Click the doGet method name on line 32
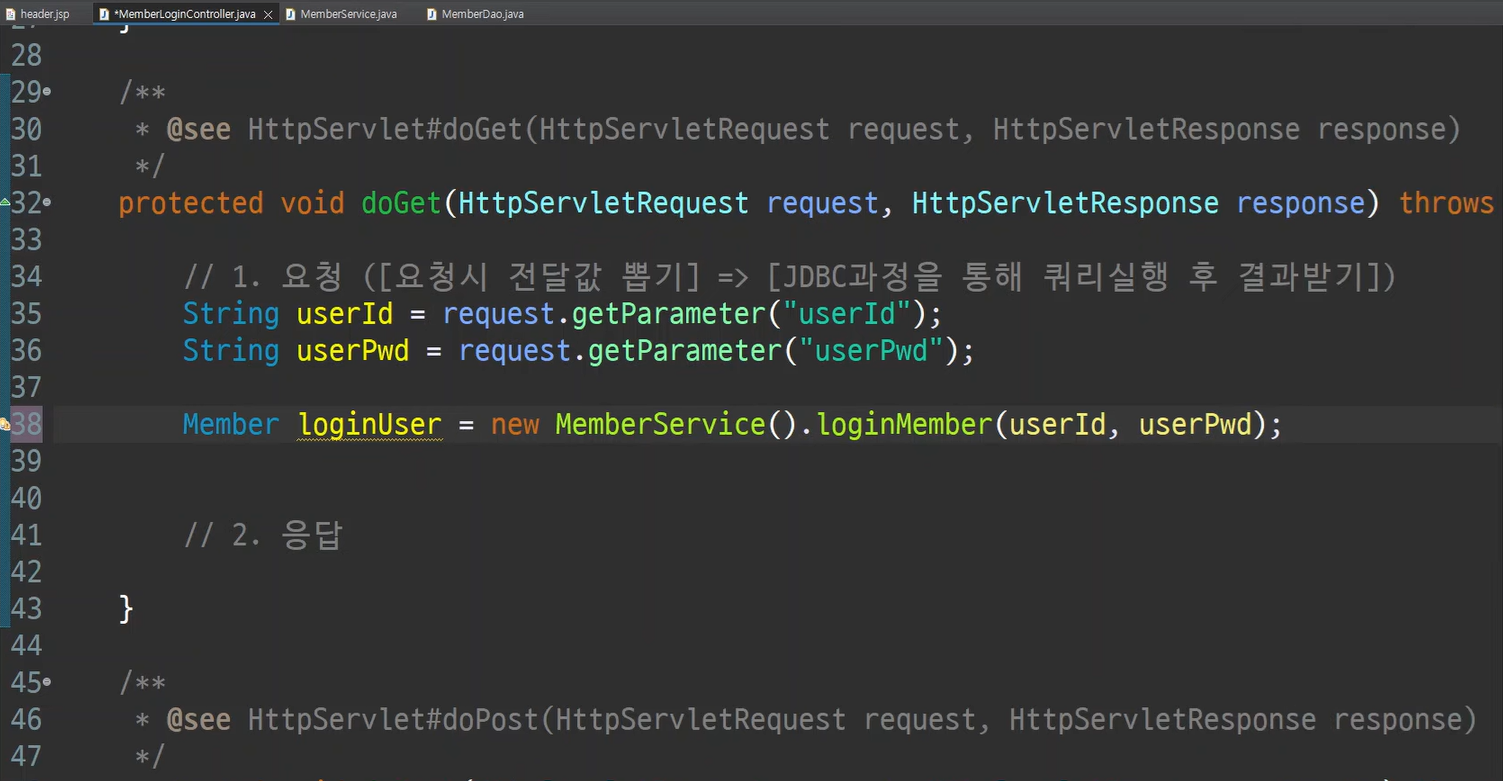 coord(401,203)
